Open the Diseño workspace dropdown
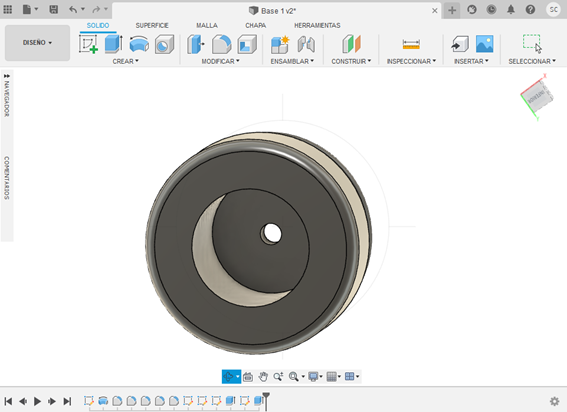This screenshot has height=412, width=567. 37,43
